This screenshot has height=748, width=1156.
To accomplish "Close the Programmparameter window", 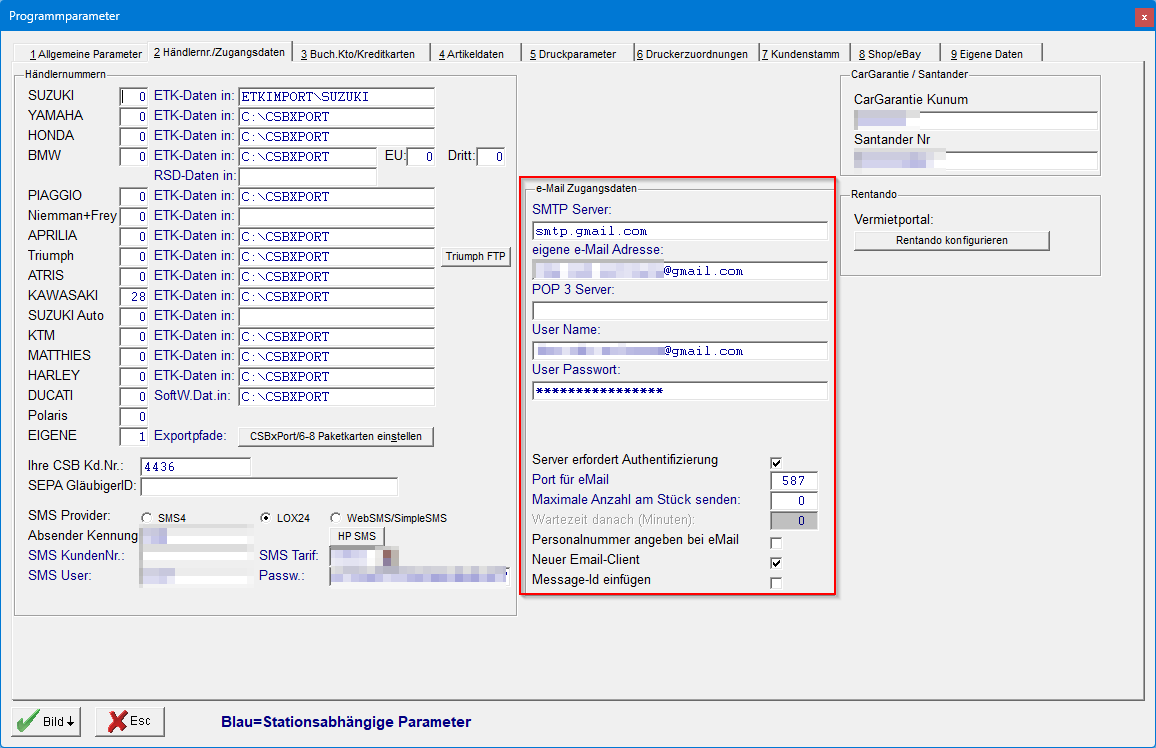I will pos(1143,16).
